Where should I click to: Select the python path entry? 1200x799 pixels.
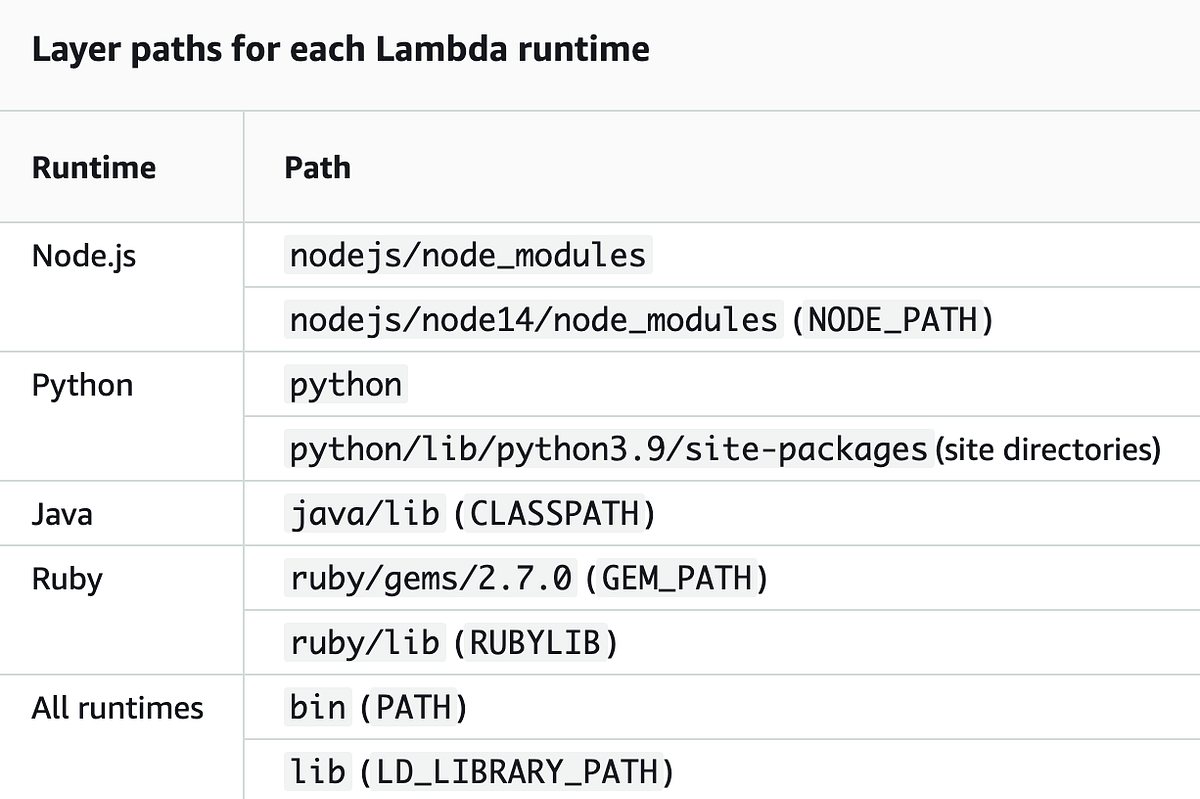pyautogui.click(x=345, y=384)
